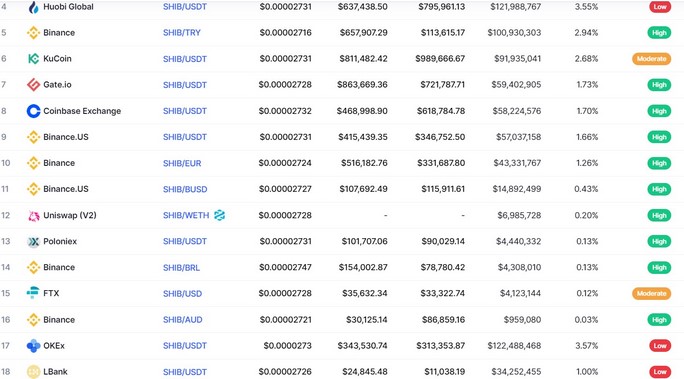Image resolution: width=684 pixels, height=379 pixels.
Task: Click the FTX logo icon
Action: point(33,293)
